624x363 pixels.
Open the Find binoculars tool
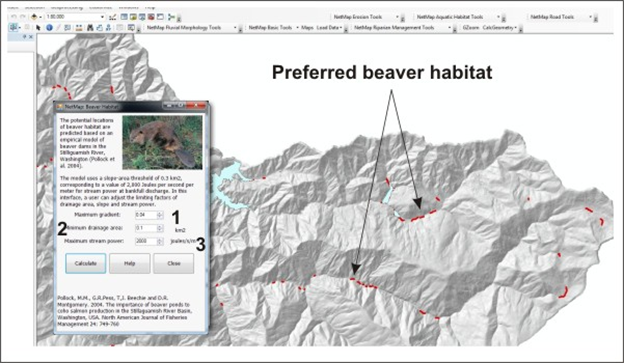click(90, 27)
